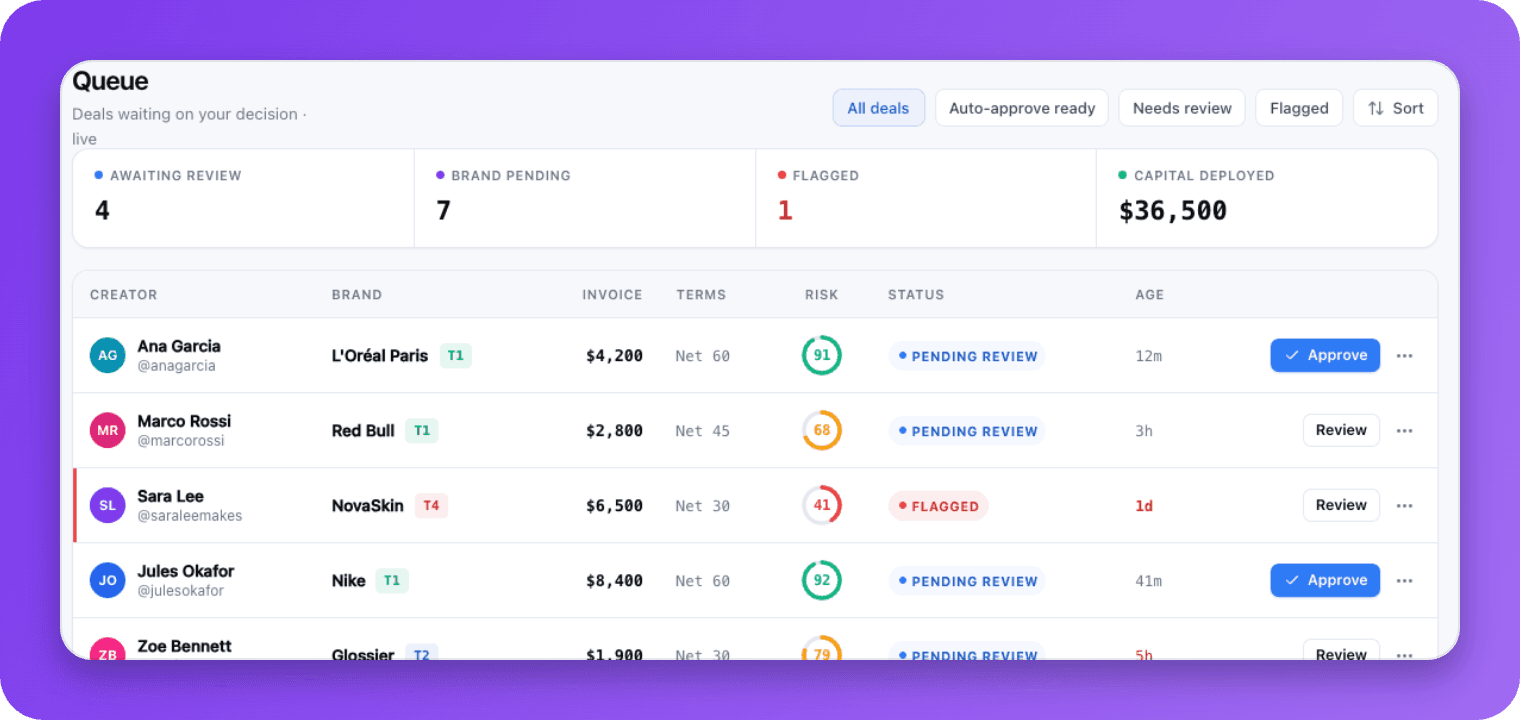Open more options for Sara Lee row

(x=1404, y=506)
